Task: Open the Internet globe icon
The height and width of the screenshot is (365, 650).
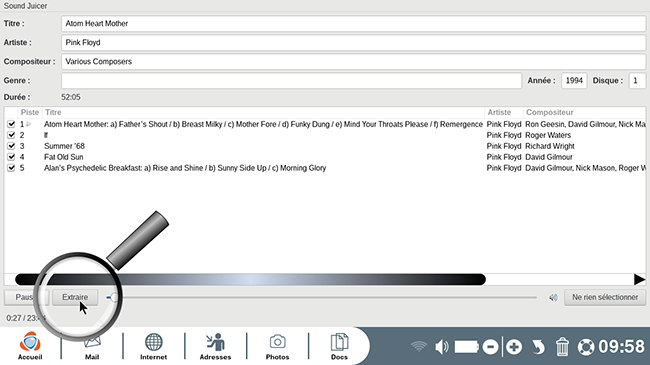Action: [x=153, y=346]
